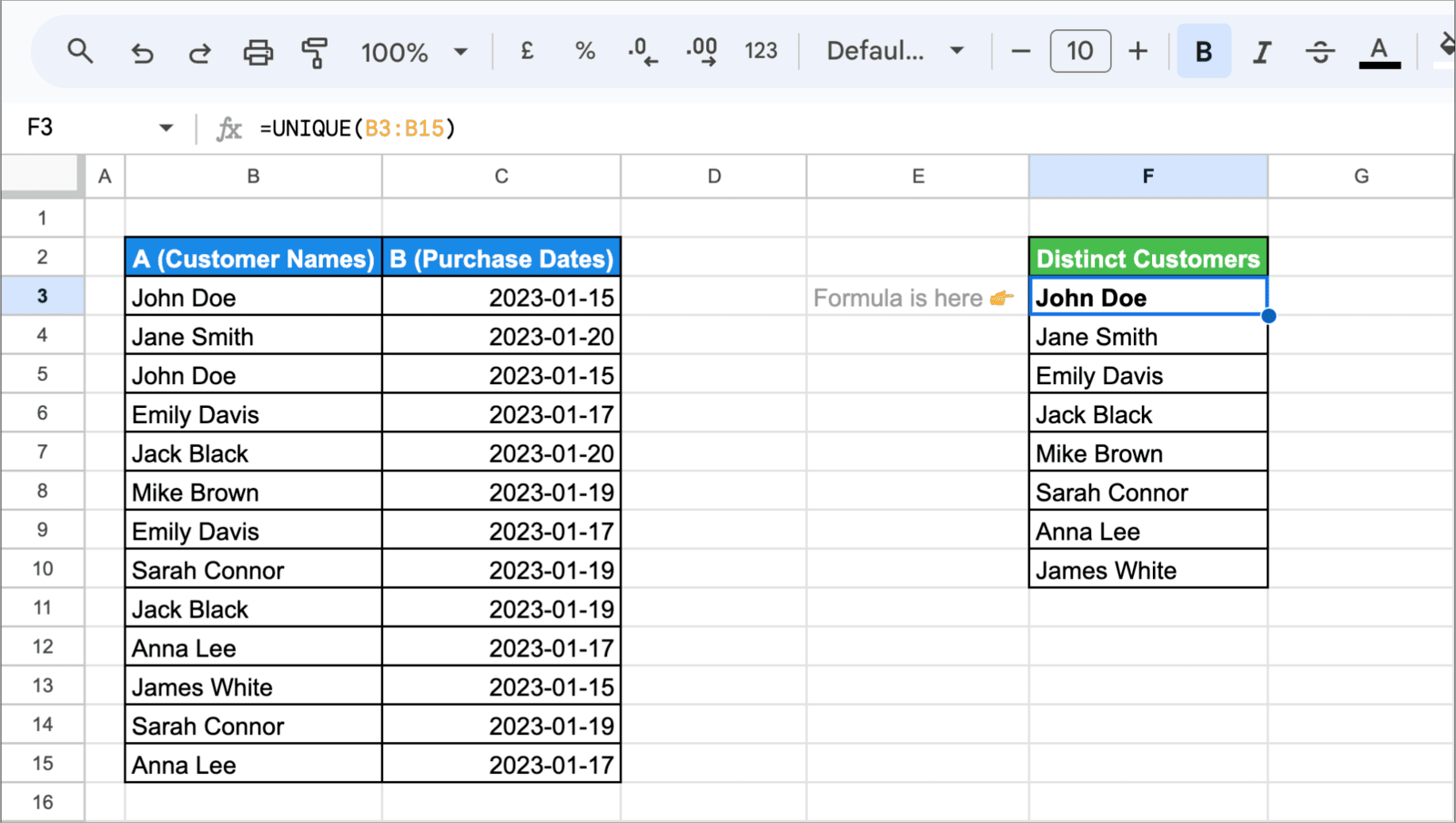Open the name box dropdown
The width and height of the screenshot is (1456, 823).
pos(166,127)
